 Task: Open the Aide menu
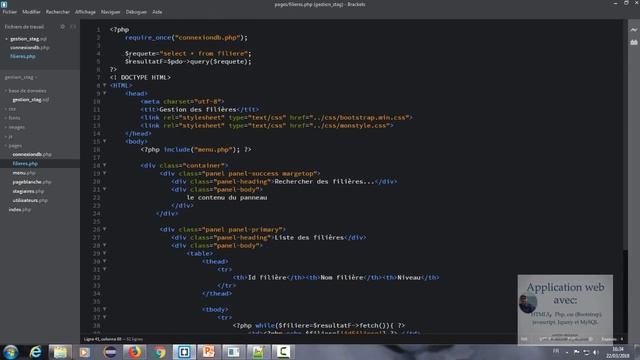tap(157, 12)
